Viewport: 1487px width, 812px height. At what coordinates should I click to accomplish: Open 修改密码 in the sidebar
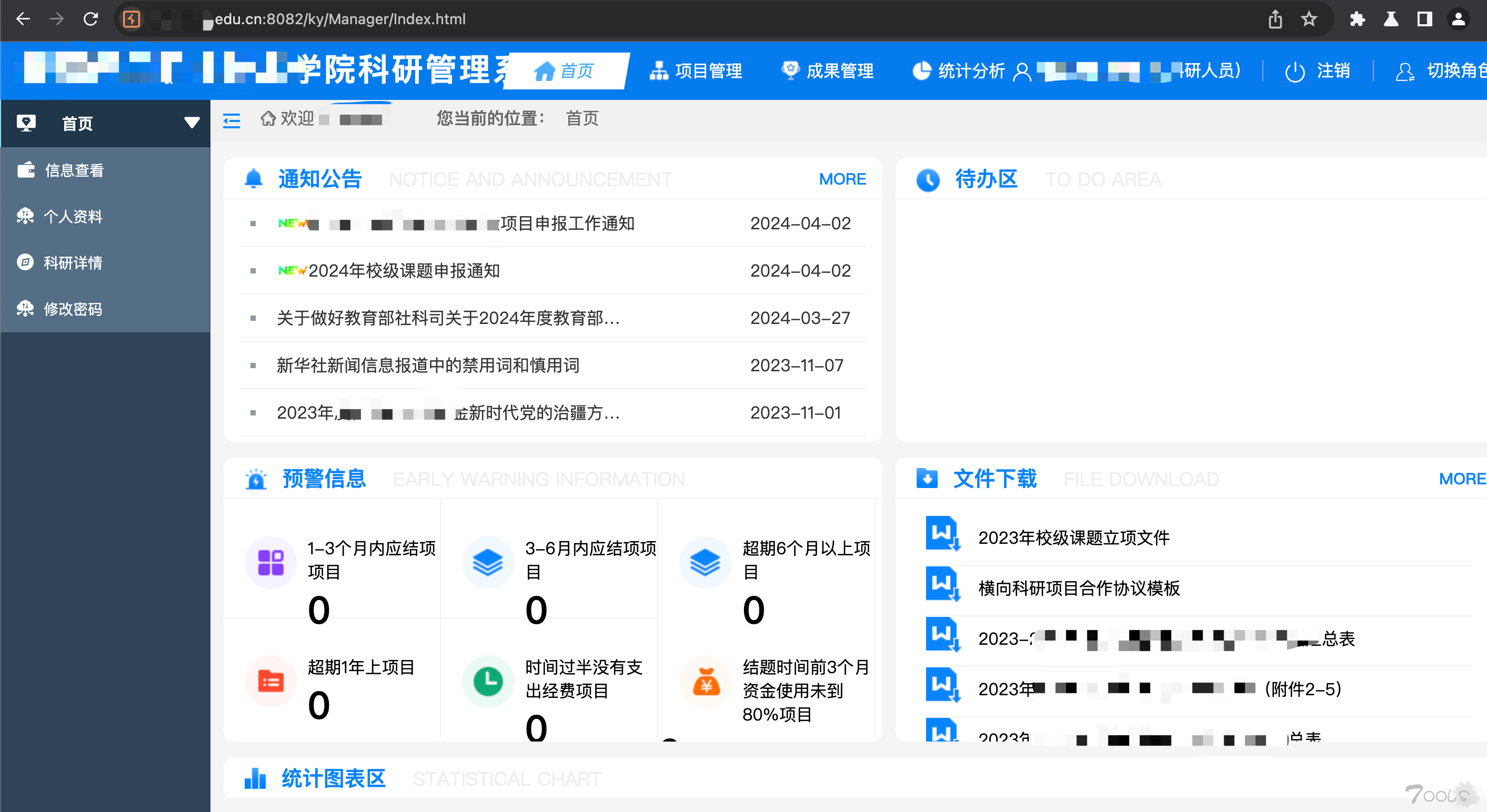[x=105, y=309]
